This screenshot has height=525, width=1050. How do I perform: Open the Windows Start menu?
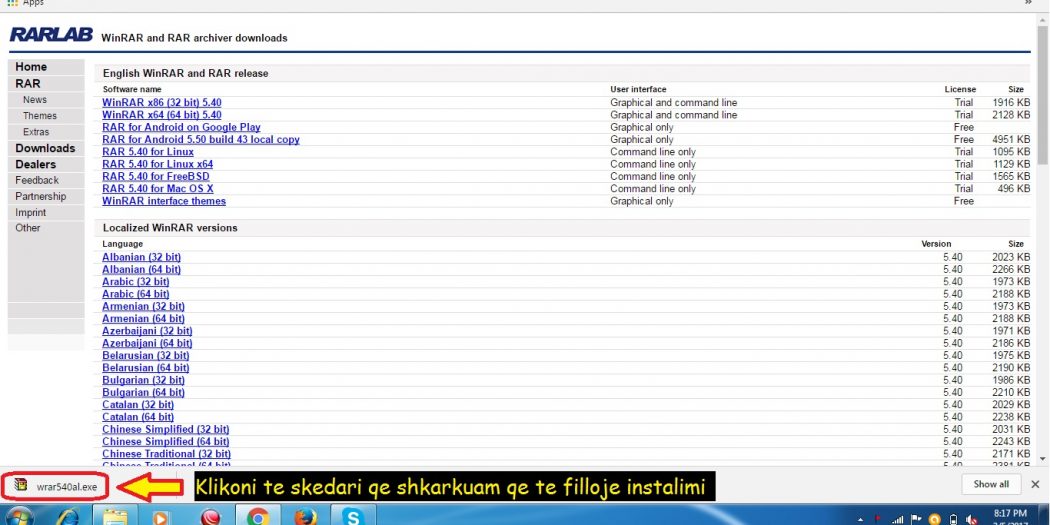tap(18, 516)
